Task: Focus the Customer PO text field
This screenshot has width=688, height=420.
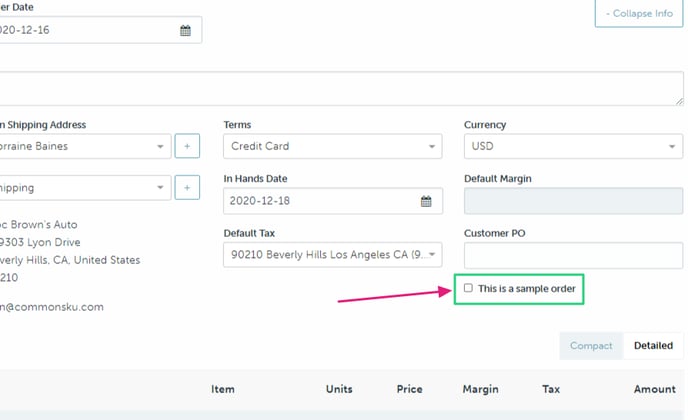Action: (x=572, y=255)
